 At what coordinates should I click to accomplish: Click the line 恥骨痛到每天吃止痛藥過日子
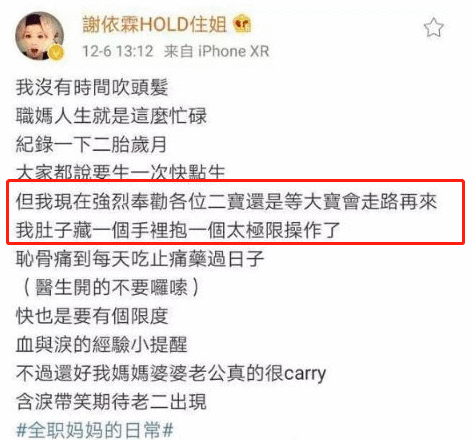coord(140,259)
